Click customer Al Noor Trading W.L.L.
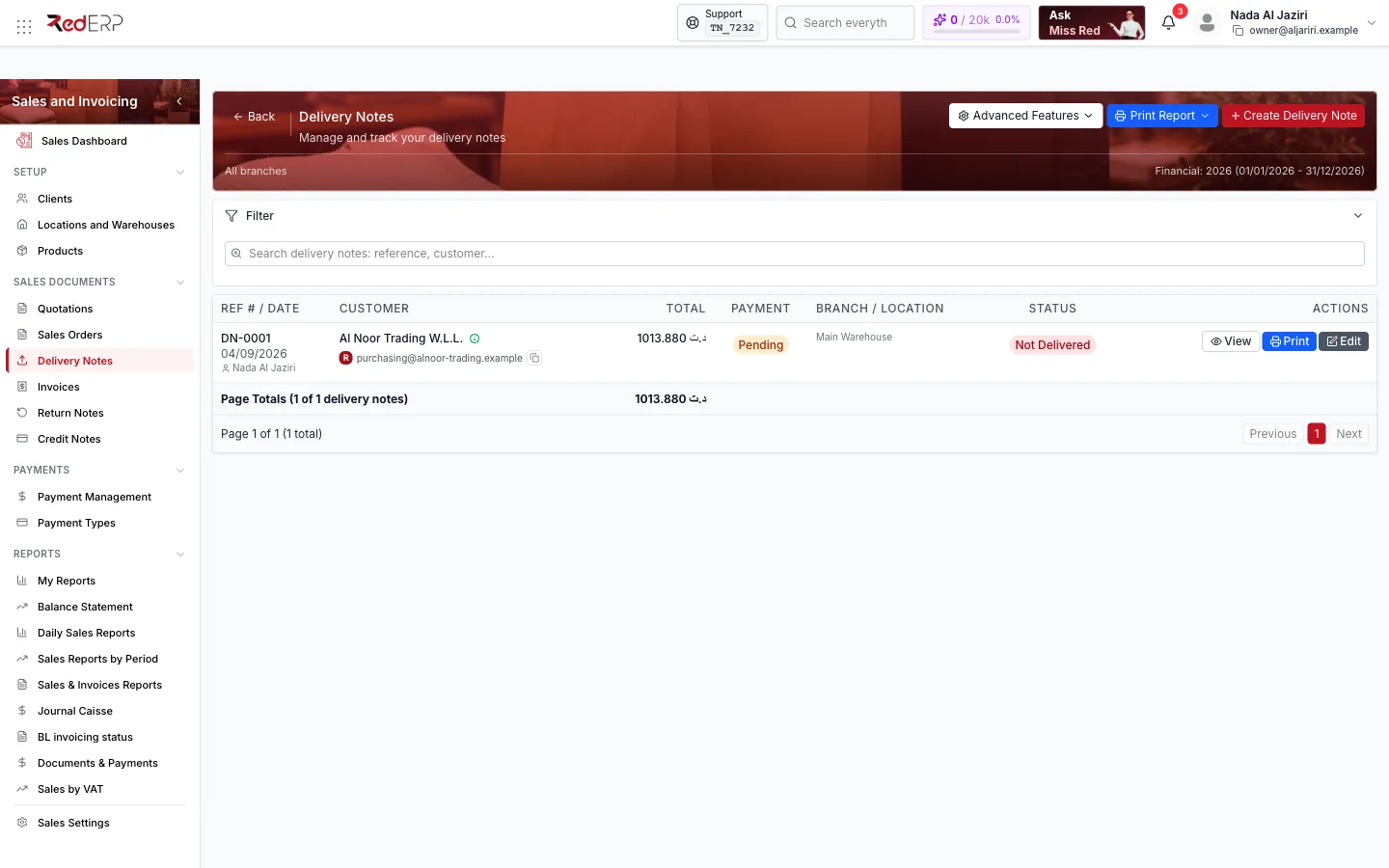Viewport: 1389px width, 868px height. coord(401,339)
